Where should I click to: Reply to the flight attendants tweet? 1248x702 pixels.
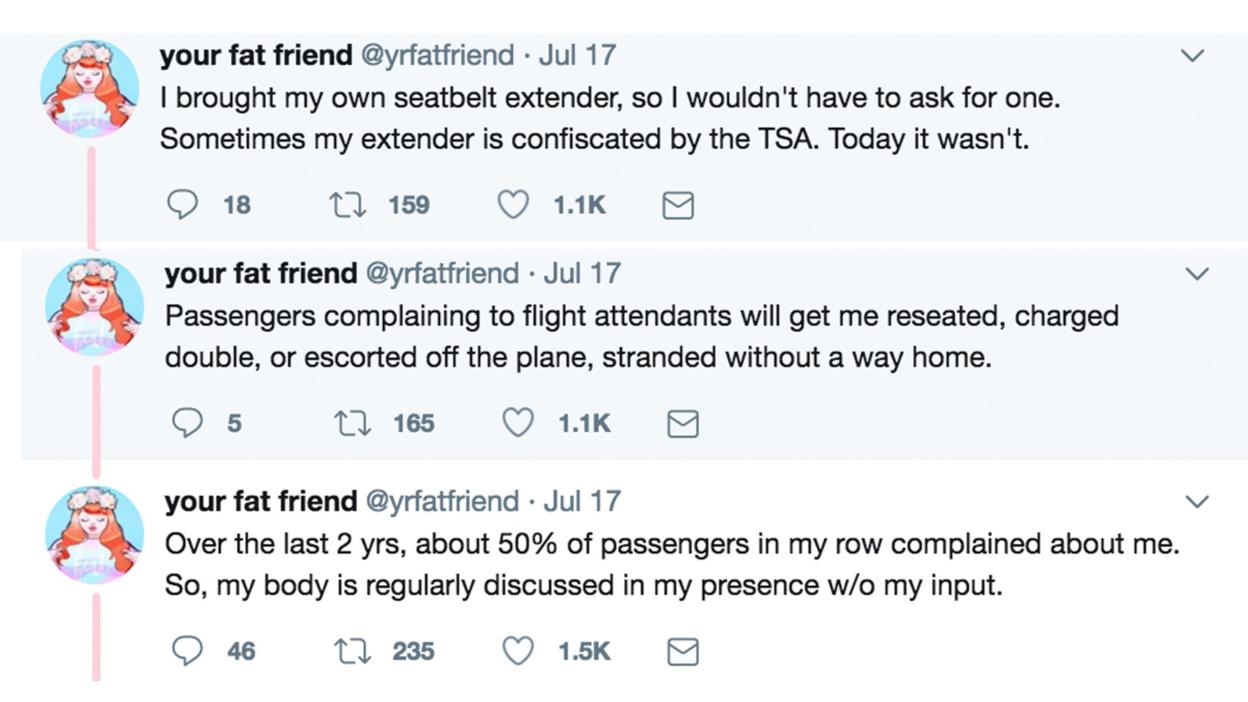click(188, 424)
